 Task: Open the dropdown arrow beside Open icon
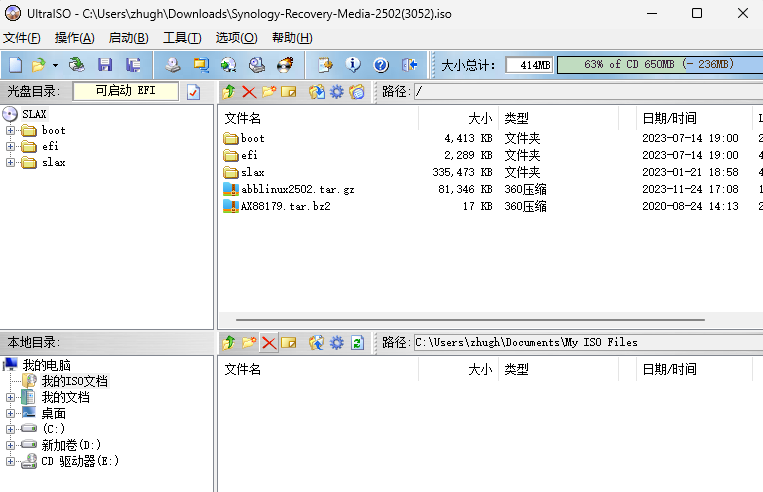point(55,65)
